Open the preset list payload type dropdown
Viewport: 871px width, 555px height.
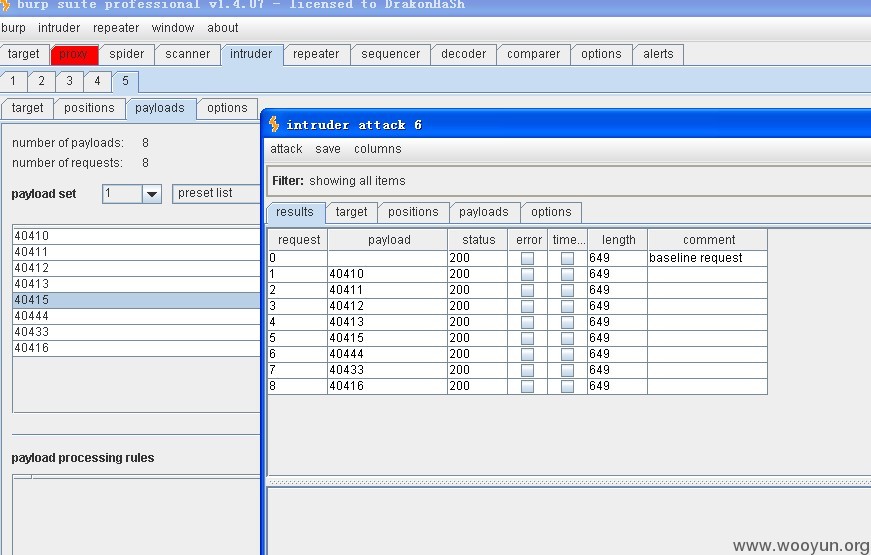(x=216, y=193)
